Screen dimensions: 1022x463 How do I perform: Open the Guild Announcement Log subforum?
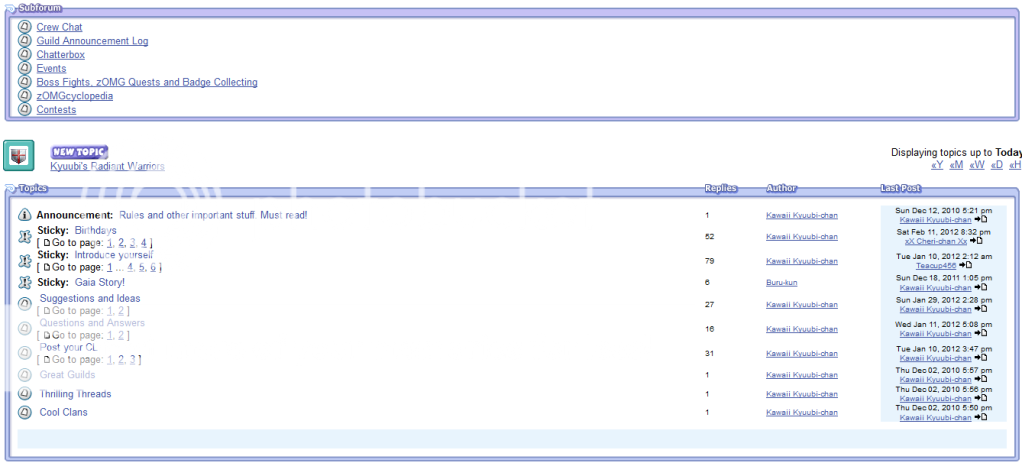coord(92,41)
